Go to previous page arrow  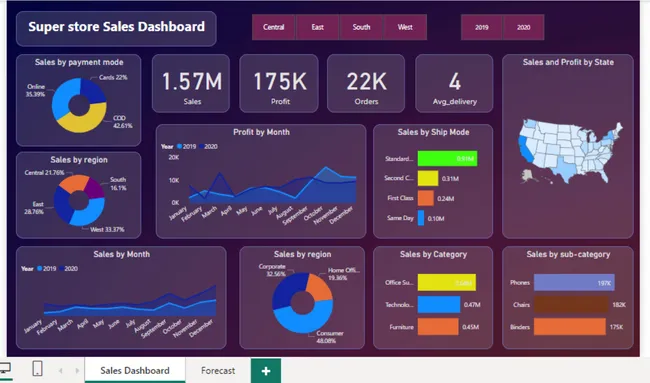coord(61,371)
